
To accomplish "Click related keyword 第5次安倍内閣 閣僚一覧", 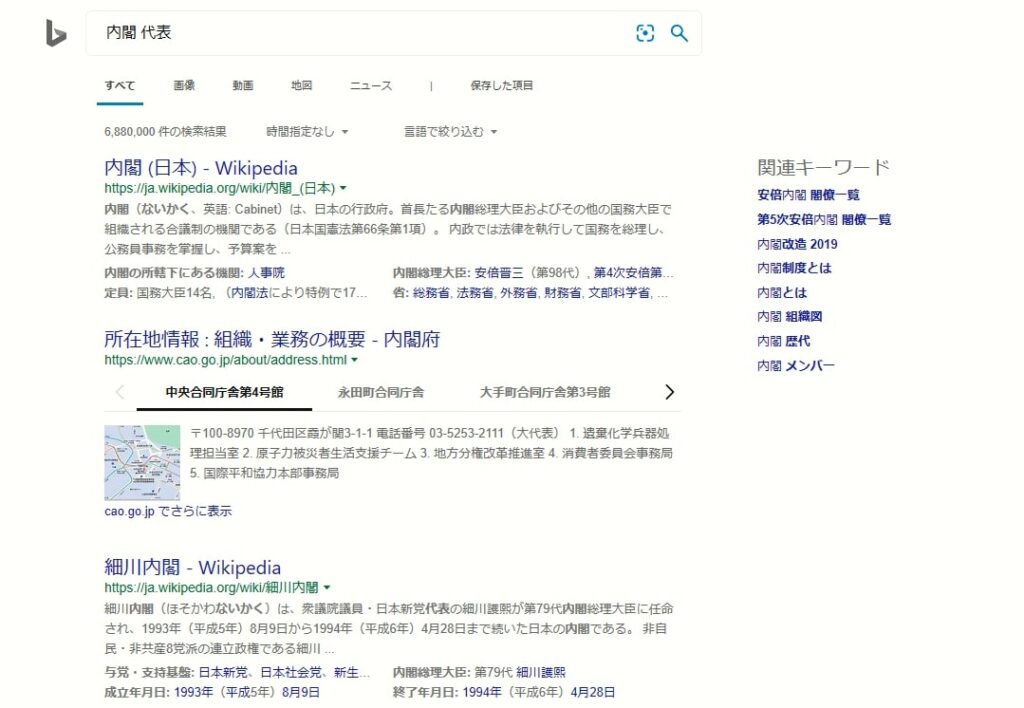I will click(x=824, y=219).
